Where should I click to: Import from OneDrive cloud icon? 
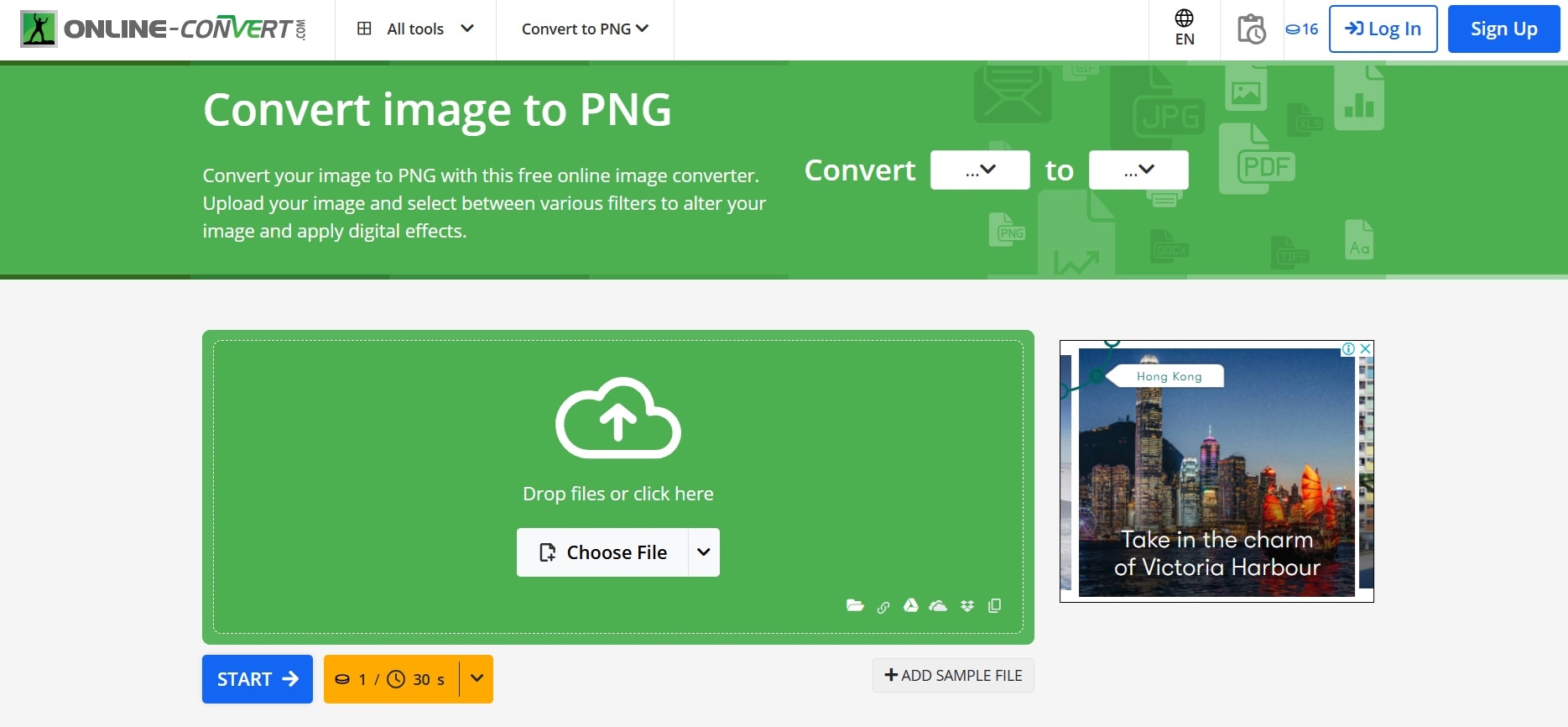[938, 605]
